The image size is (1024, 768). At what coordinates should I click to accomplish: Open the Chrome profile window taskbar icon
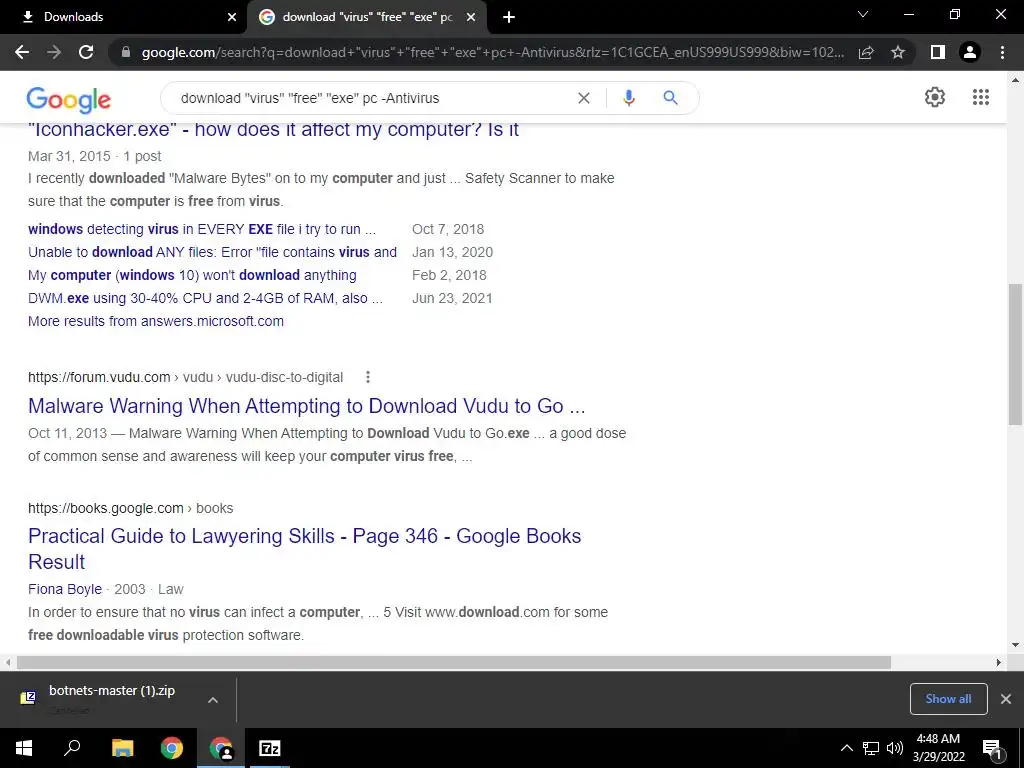[x=221, y=748]
